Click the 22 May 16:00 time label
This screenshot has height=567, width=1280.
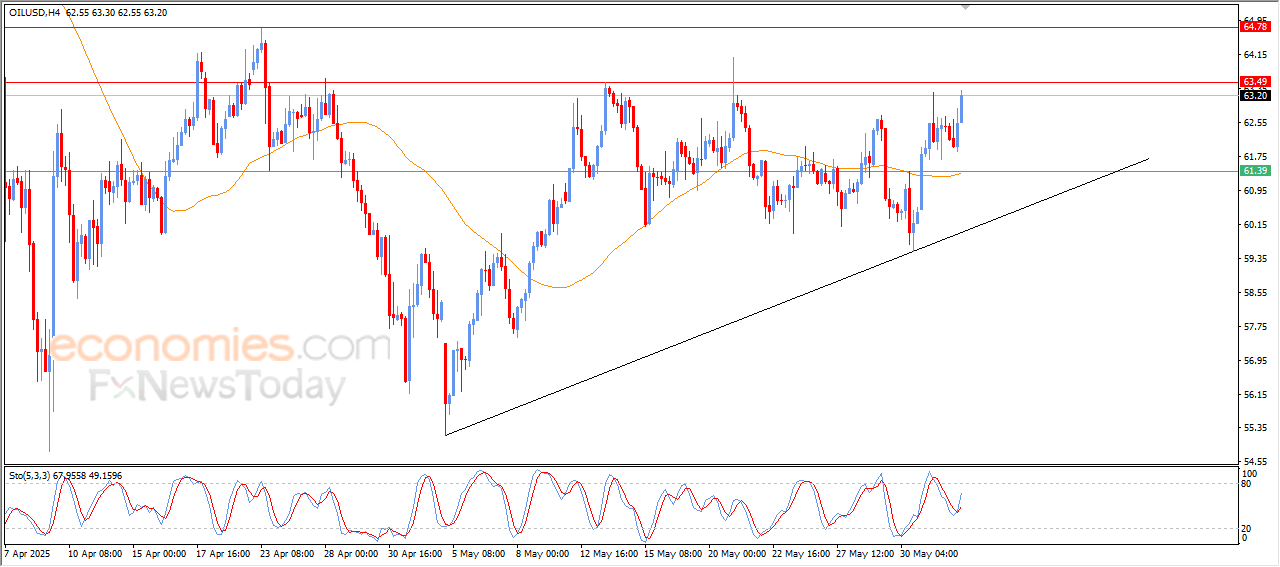(801, 552)
